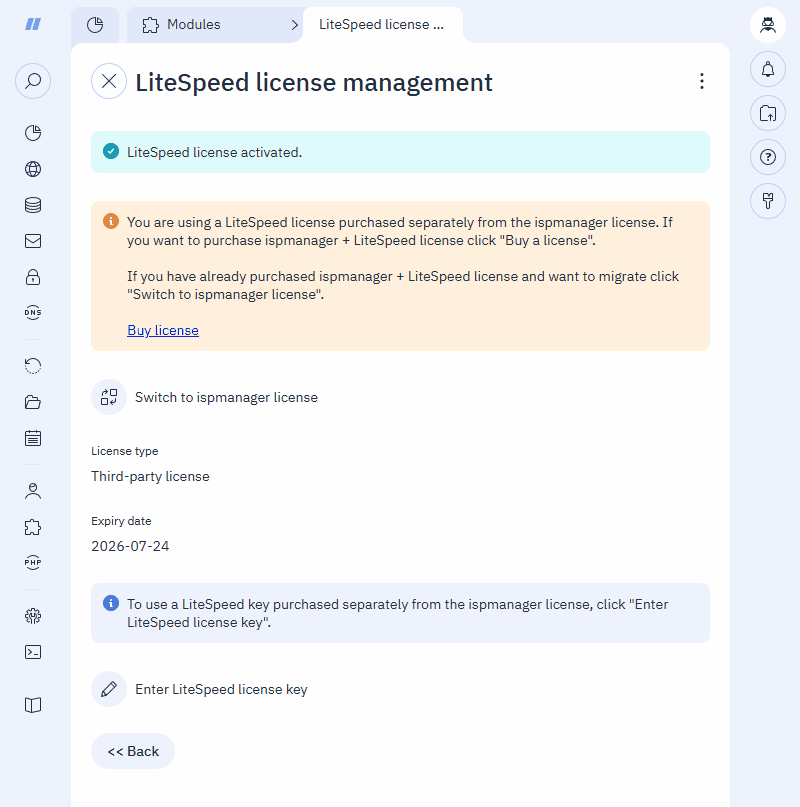Open the scheduler calendar icon
This screenshot has height=807, width=800.
click(33, 438)
